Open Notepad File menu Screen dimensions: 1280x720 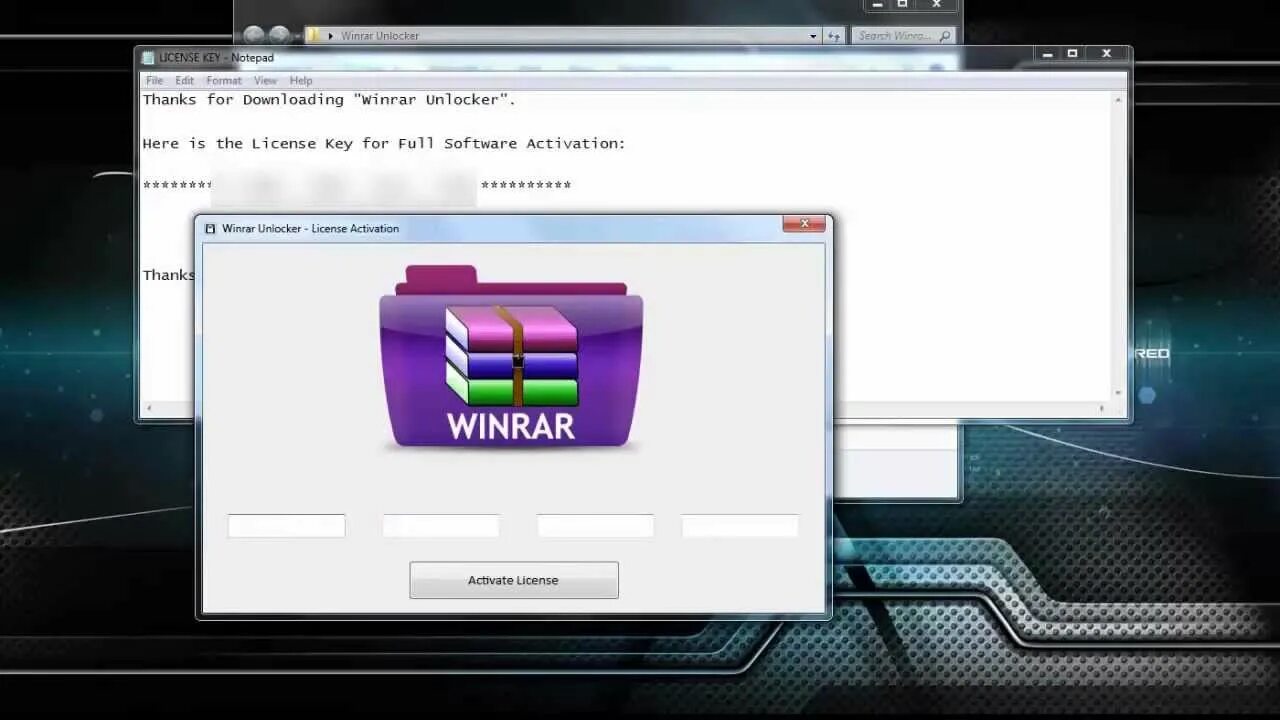(154, 80)
